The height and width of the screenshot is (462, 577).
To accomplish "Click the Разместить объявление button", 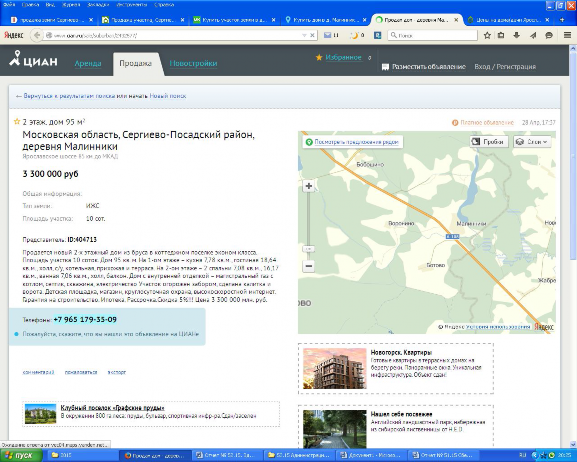I will pos(424,67).
